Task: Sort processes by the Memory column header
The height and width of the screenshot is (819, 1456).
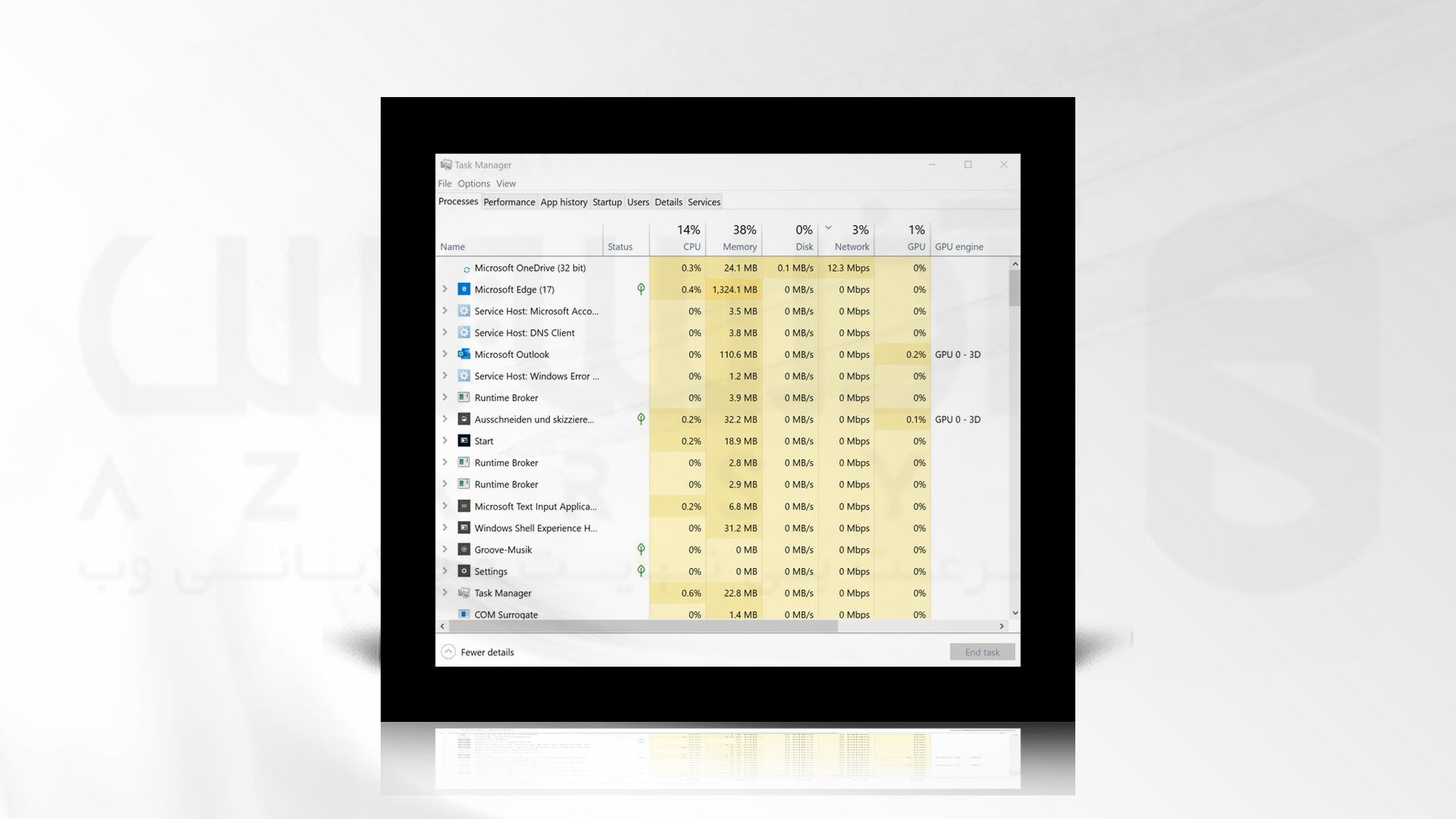Action: click(x=733, y=238)
